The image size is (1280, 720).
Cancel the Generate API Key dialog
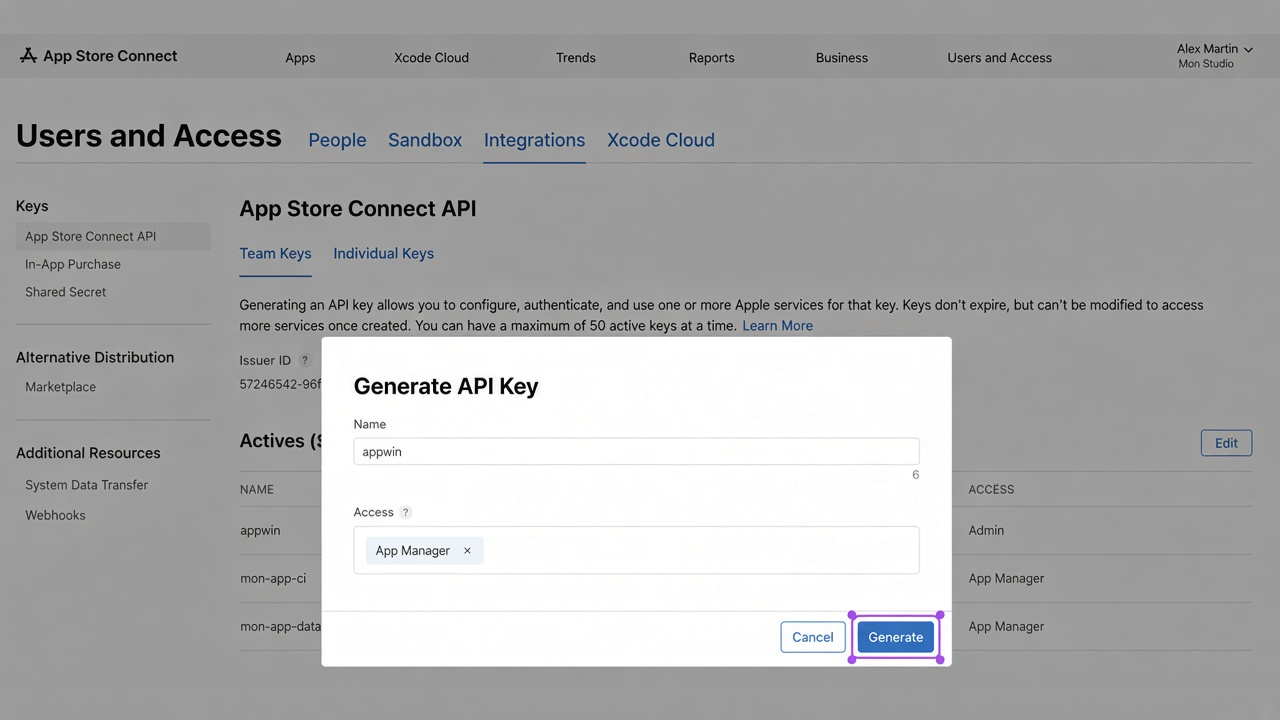812,637
